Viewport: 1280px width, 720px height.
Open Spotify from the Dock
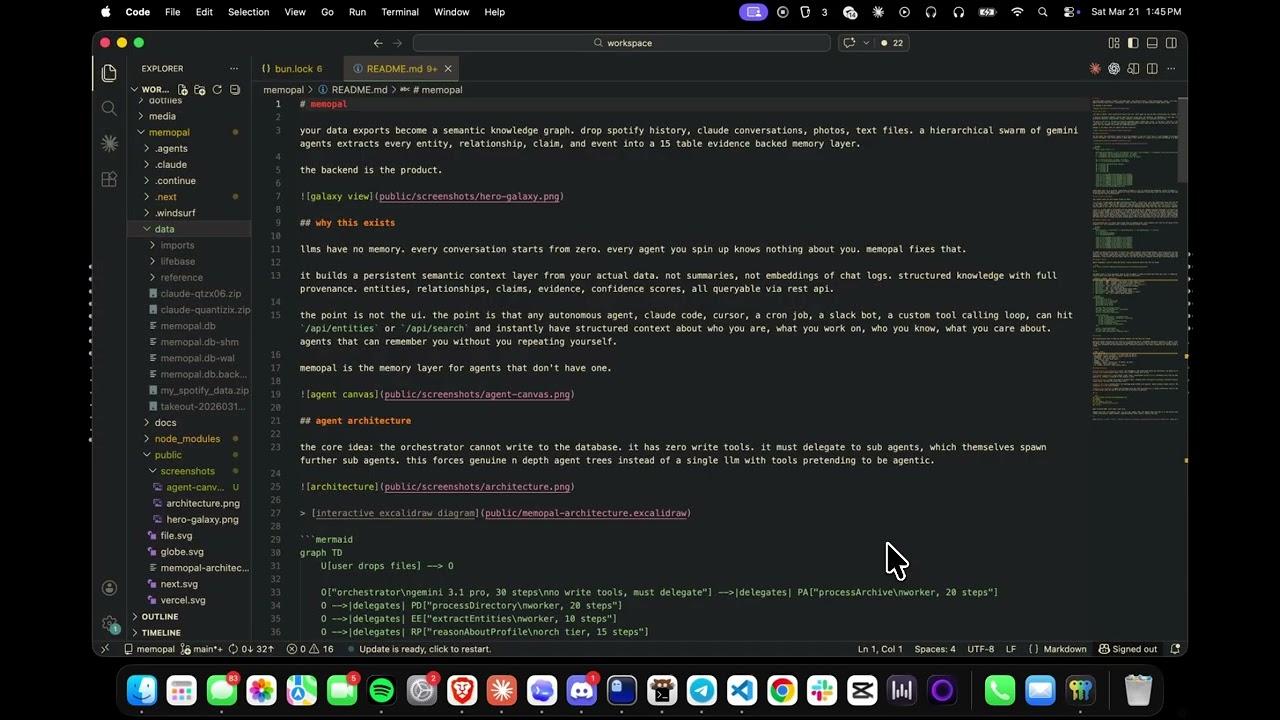(382, 690)
